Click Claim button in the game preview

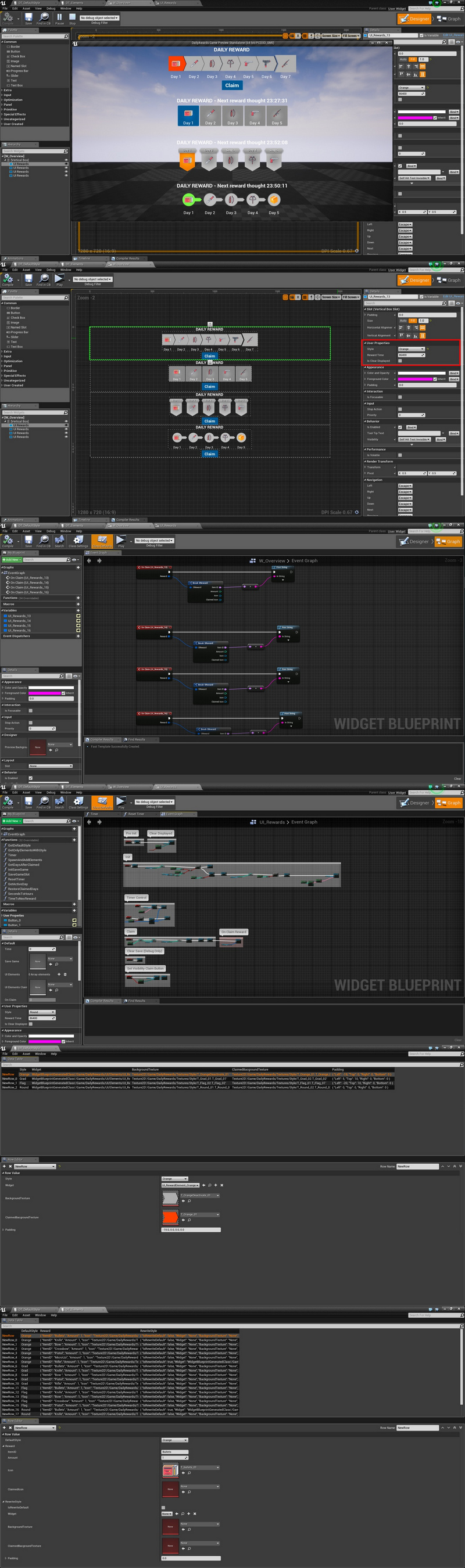(232, 85)
